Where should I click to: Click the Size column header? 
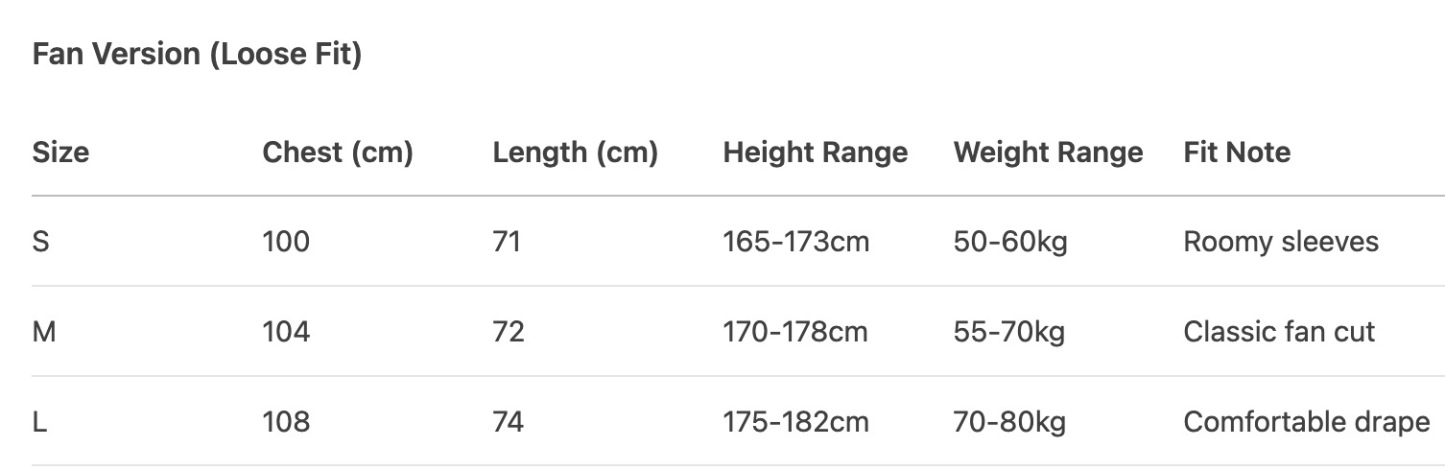[x=60, y=152]
